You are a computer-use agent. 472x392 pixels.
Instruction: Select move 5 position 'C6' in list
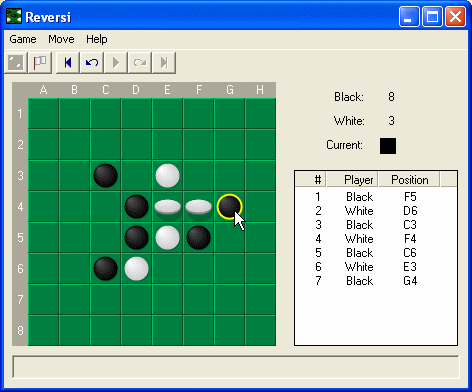coord(410,253)
